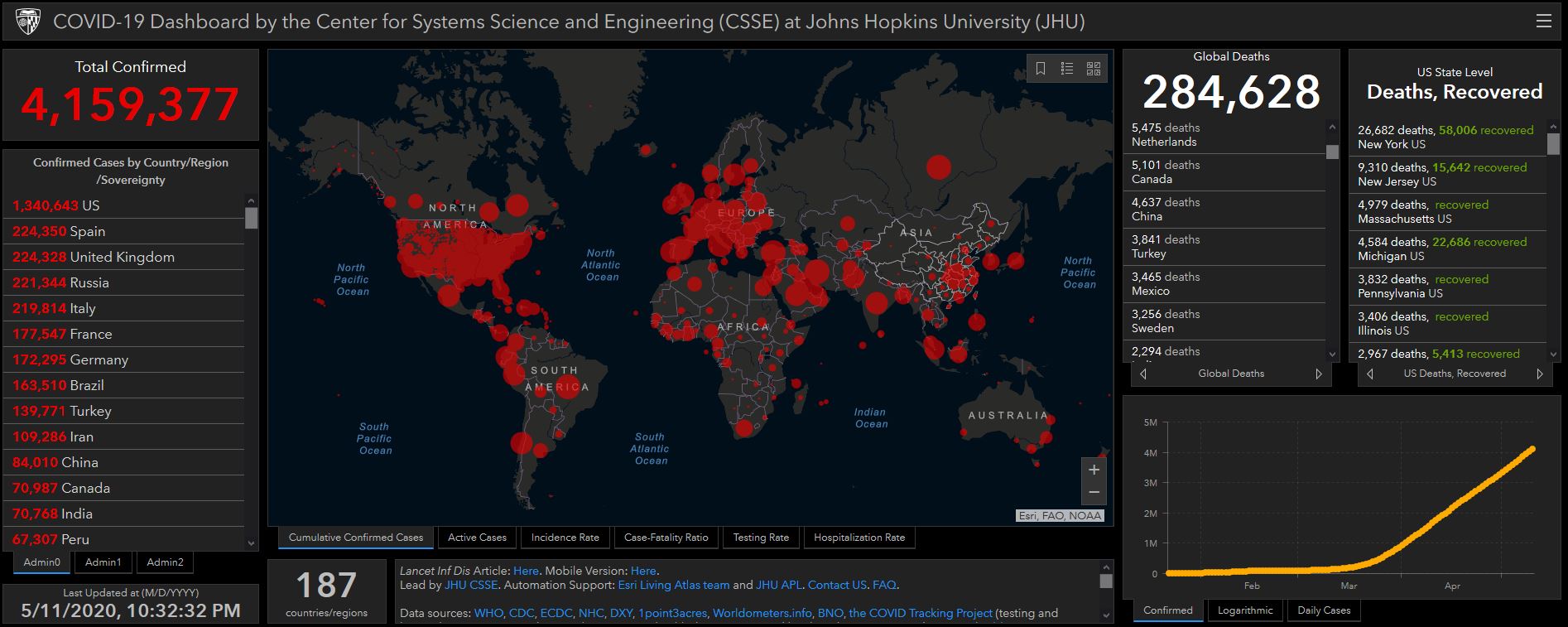The height and width of the screenshot is (627, 1568).
Task: Open the FAQ link
Action: click(884, 585)
